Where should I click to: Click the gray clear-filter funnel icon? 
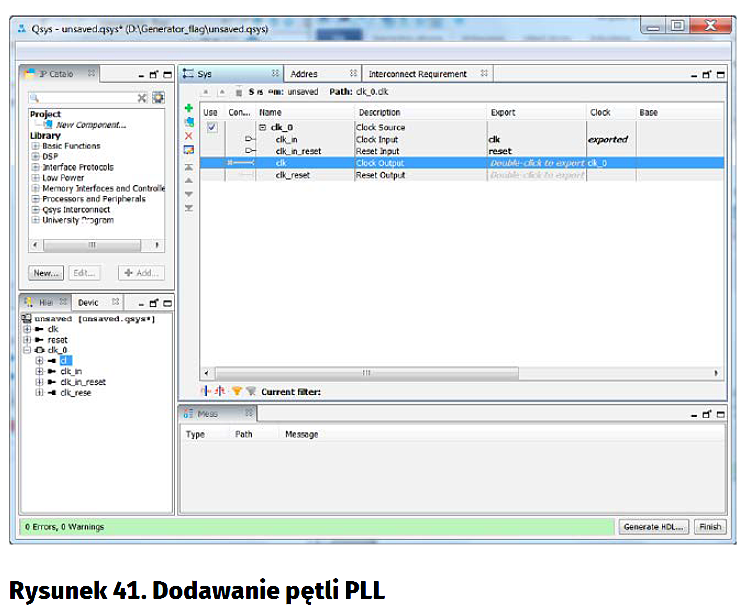coord(251,391)
